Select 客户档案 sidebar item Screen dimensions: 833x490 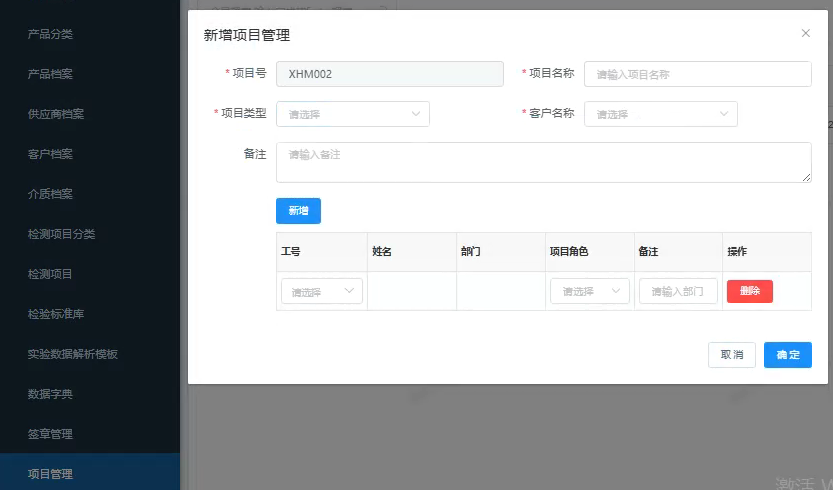tap(50, 154)
